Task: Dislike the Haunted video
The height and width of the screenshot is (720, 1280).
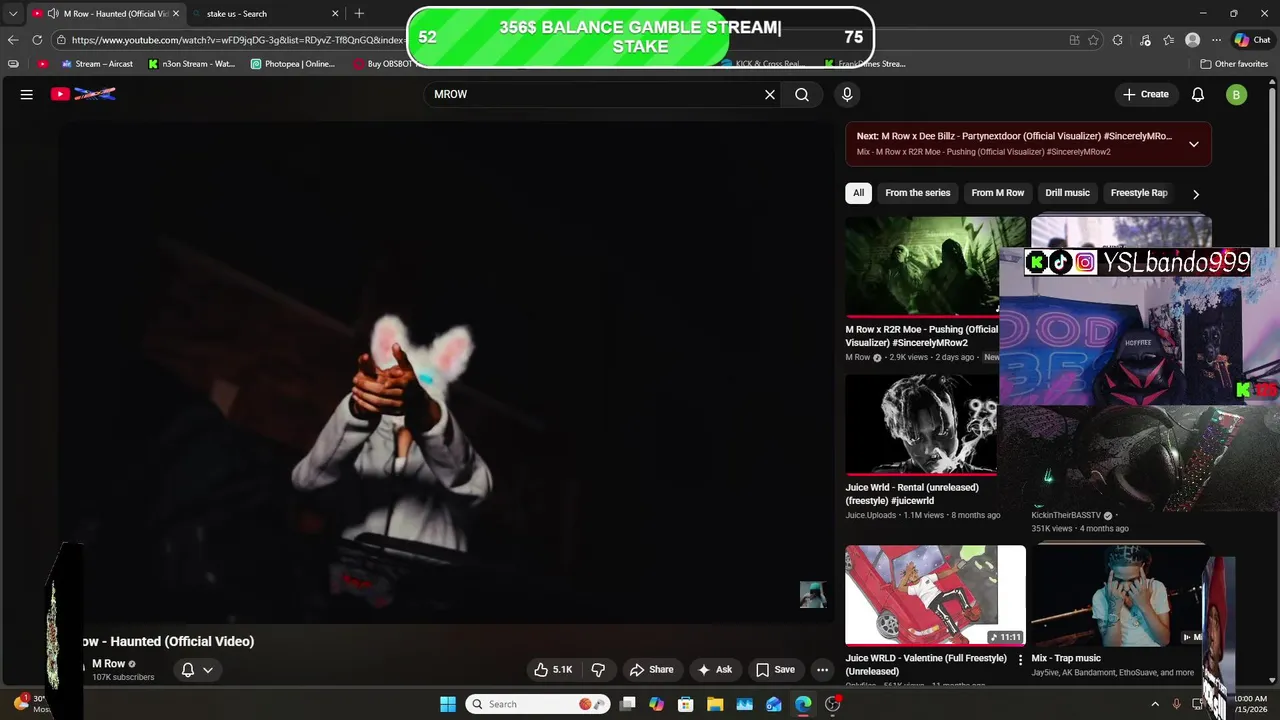Action: click(x=598, y=670)
